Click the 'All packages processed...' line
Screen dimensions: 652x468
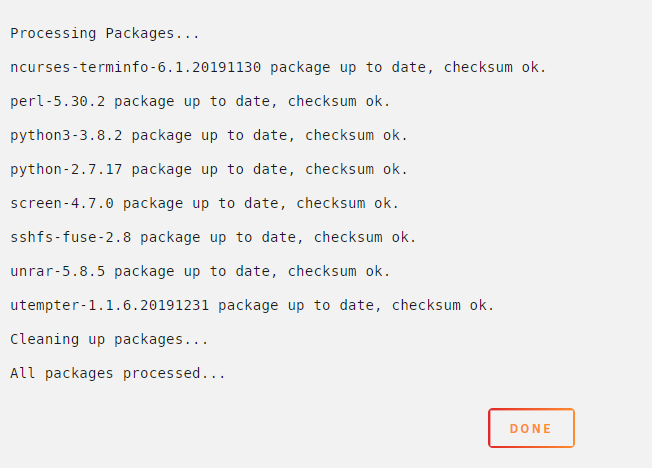(118, 373)
